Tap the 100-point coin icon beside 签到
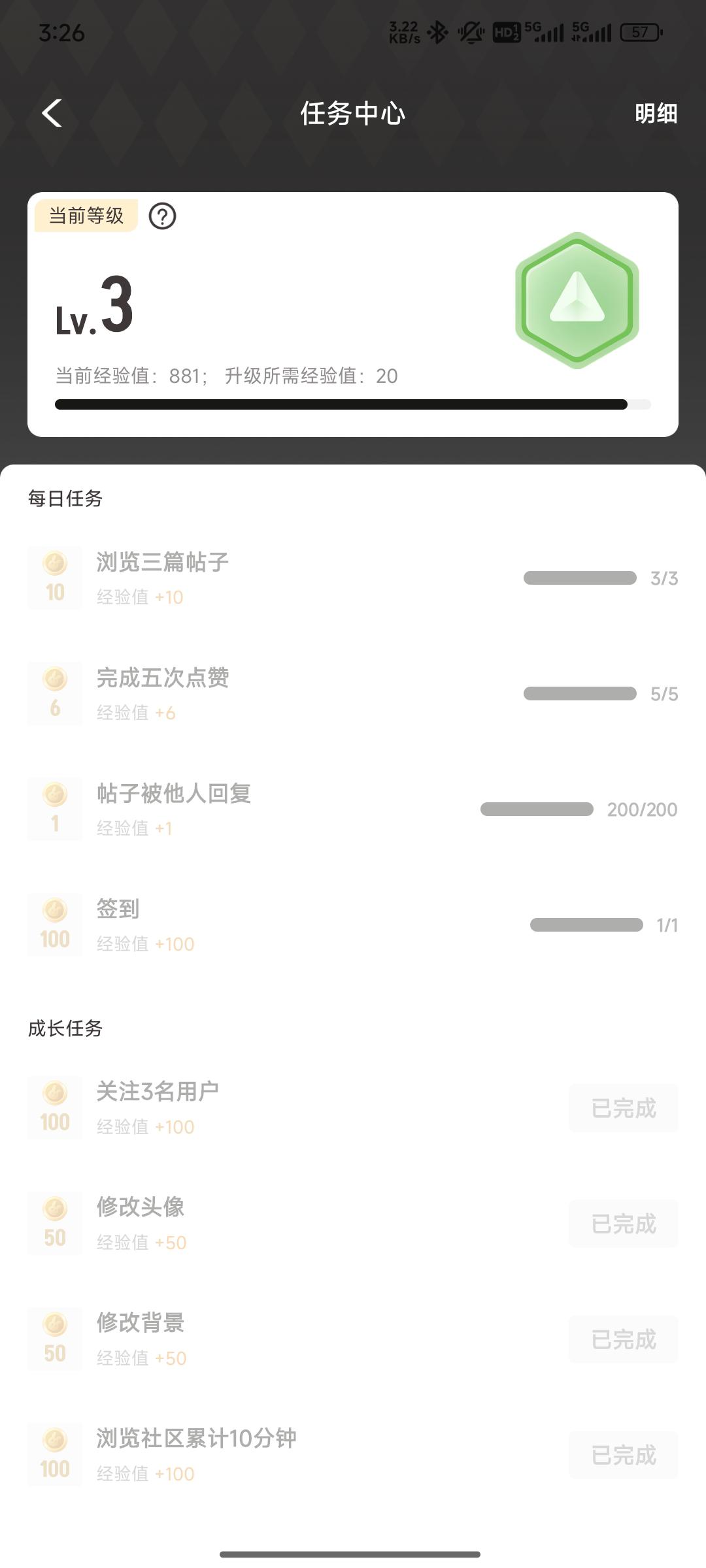Screen dimensions: 706x1568 [55, 924]
